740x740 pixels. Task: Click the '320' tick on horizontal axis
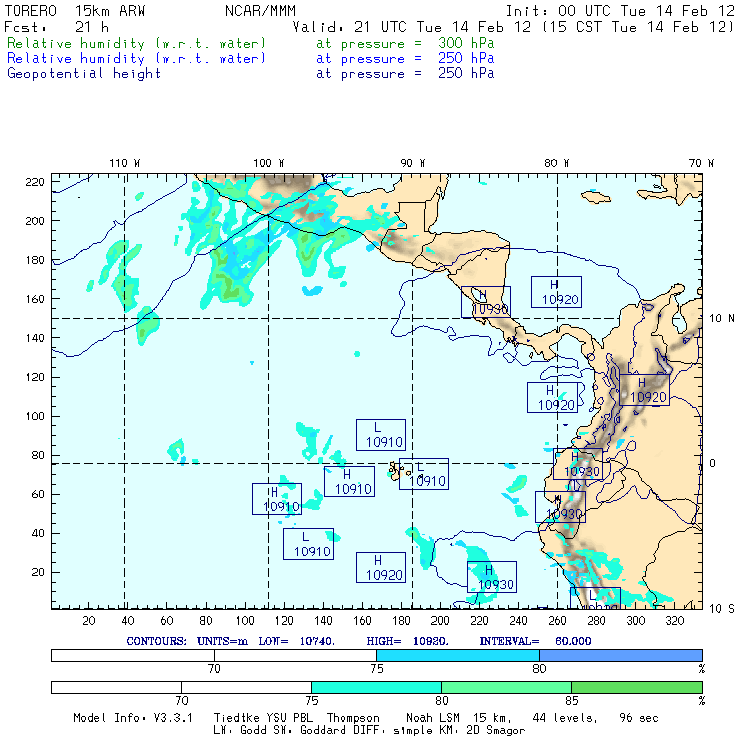[675, 621]
